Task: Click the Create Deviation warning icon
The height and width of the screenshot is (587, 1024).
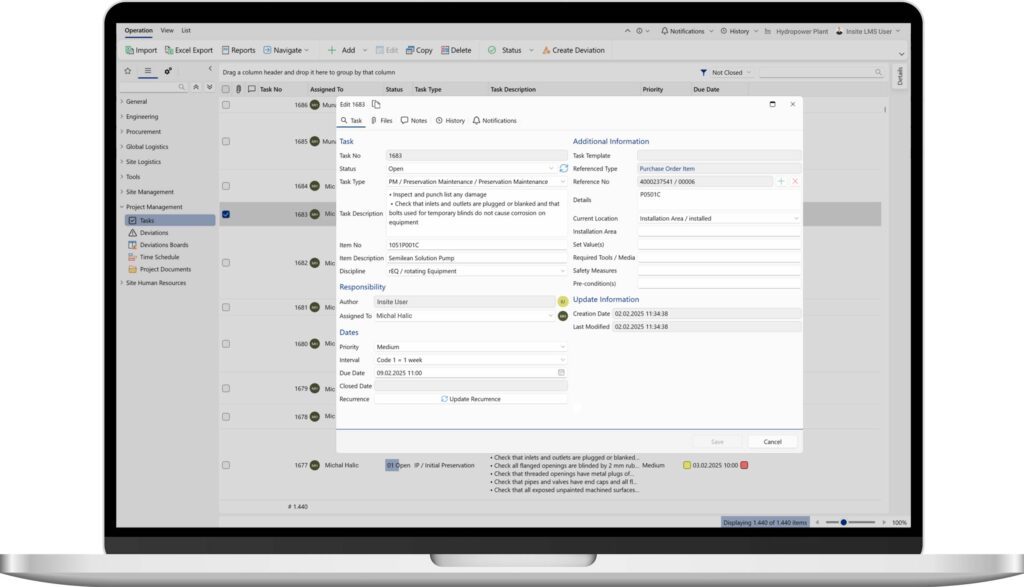Action: tap(546, 50)
